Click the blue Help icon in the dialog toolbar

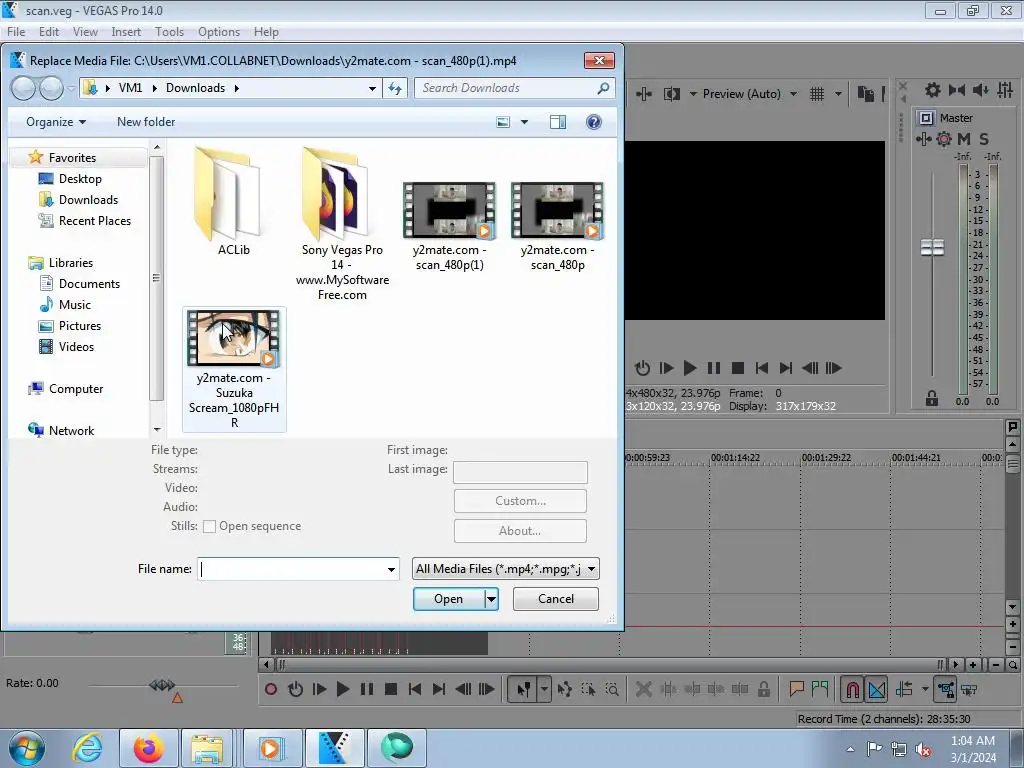(594, 122)
